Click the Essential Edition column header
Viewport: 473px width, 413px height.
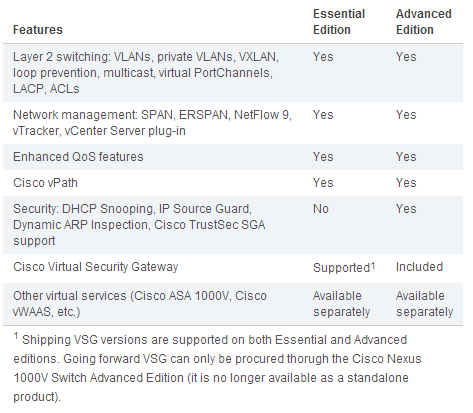[x=339, y=22]
